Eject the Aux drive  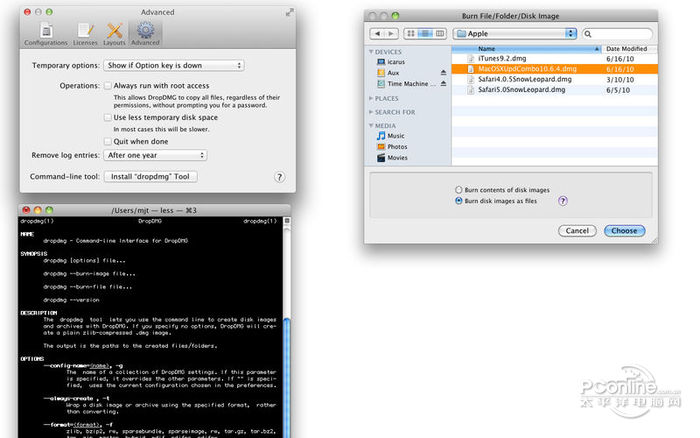(443, 73)
